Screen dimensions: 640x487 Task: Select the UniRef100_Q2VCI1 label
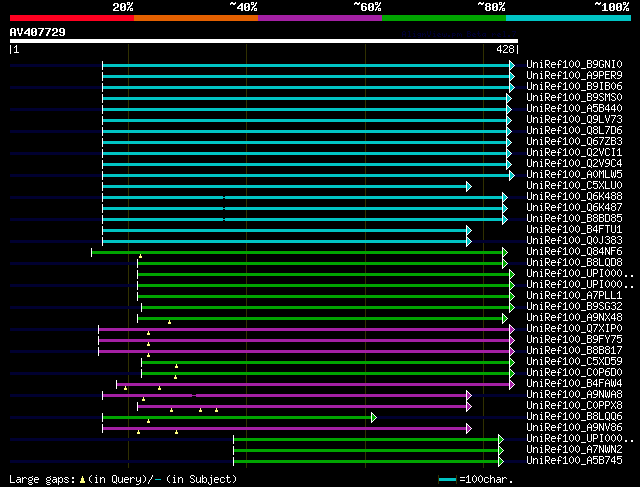[574, 153]
